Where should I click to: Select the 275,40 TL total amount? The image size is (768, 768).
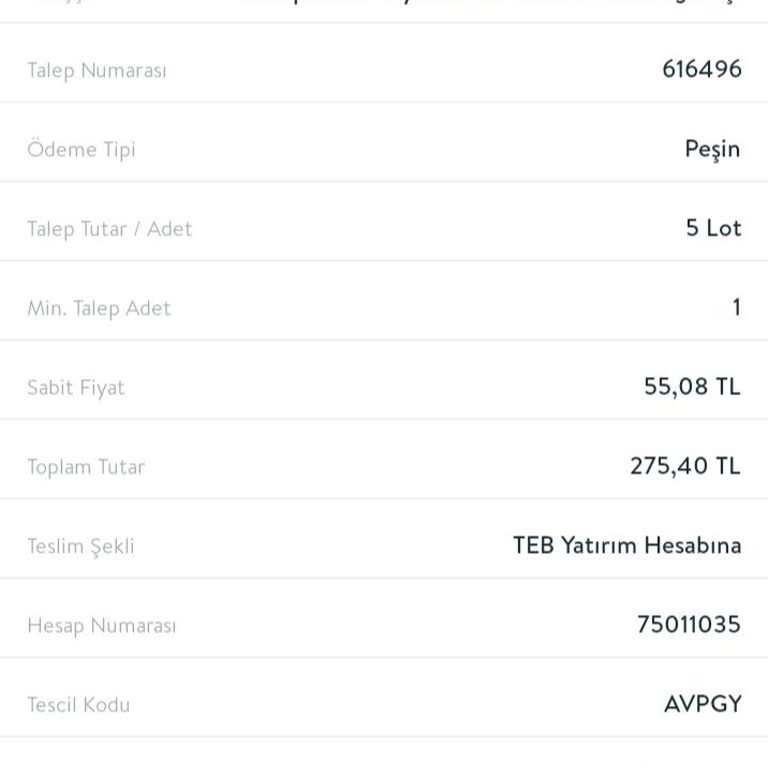tap(685, 466)
